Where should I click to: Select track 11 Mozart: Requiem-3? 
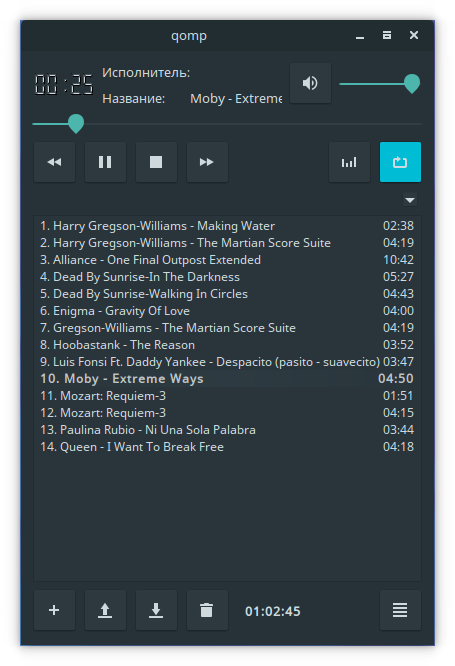(x=227, y=395)
